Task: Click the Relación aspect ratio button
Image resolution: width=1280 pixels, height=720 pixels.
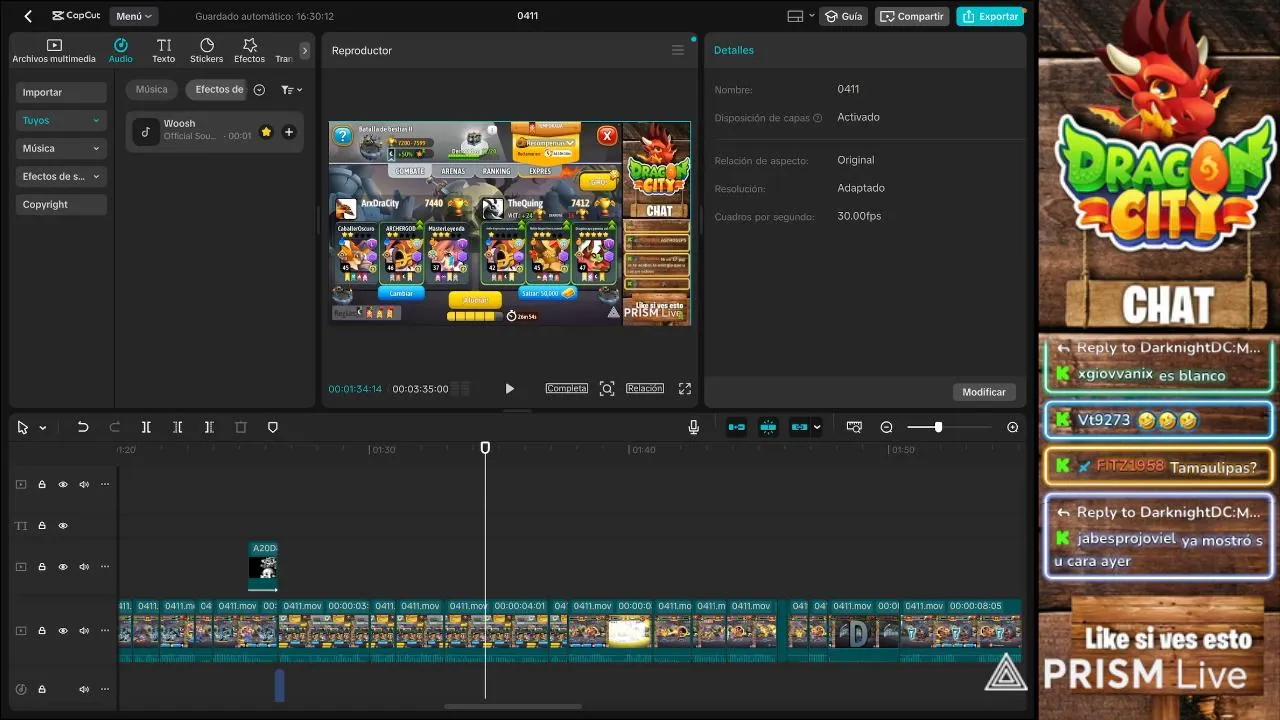Action: point(645,388)
